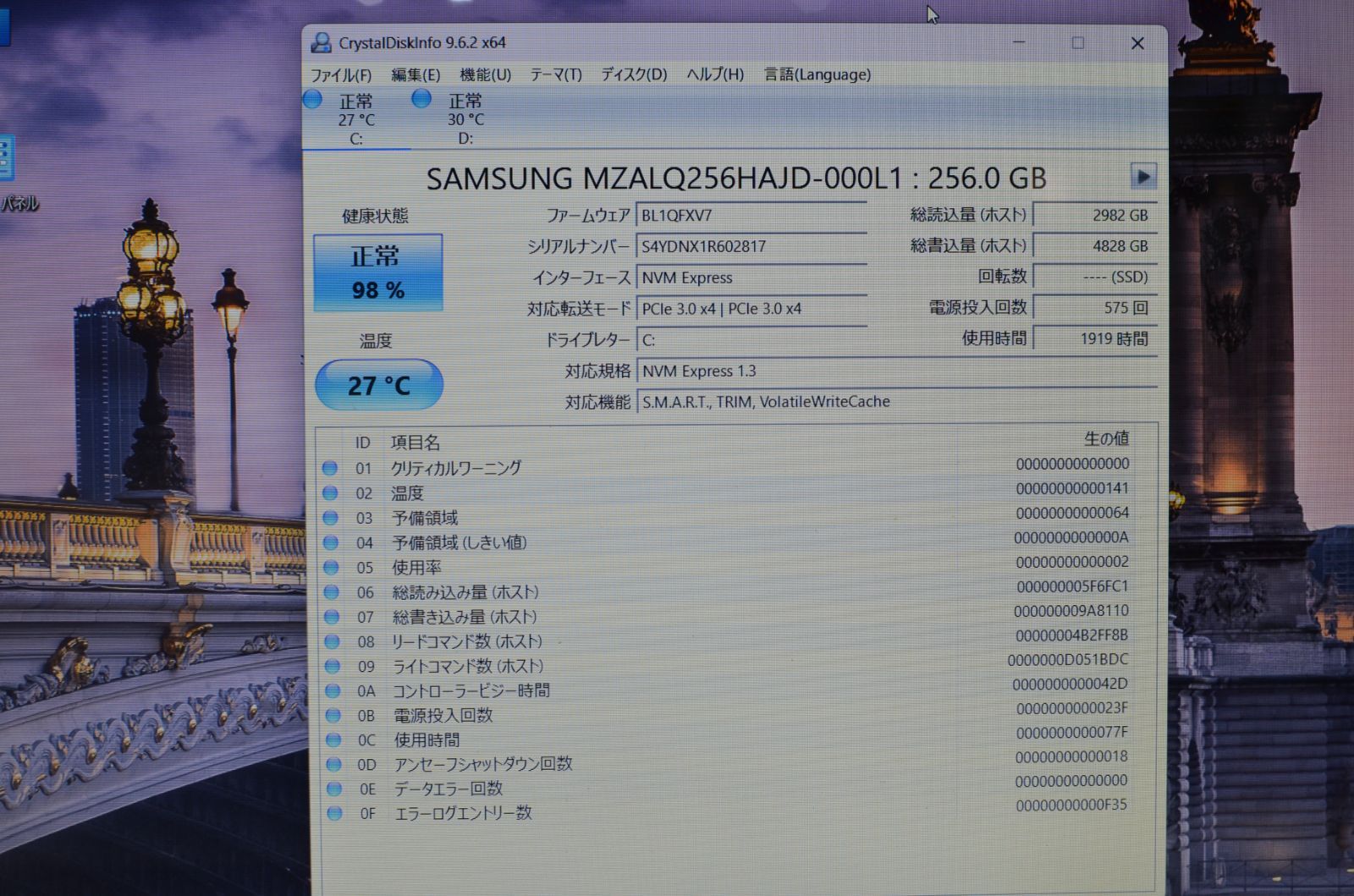Click the CrystalDiskInfo title bar app icon
This screenshot has height=896, width=1354.
pos(321,42)
